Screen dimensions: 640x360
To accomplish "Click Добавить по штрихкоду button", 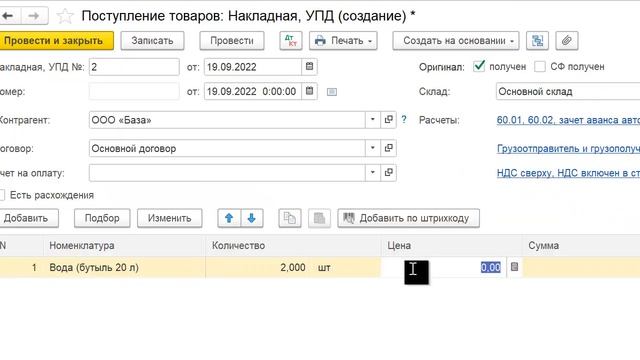I will click(409, 218).
